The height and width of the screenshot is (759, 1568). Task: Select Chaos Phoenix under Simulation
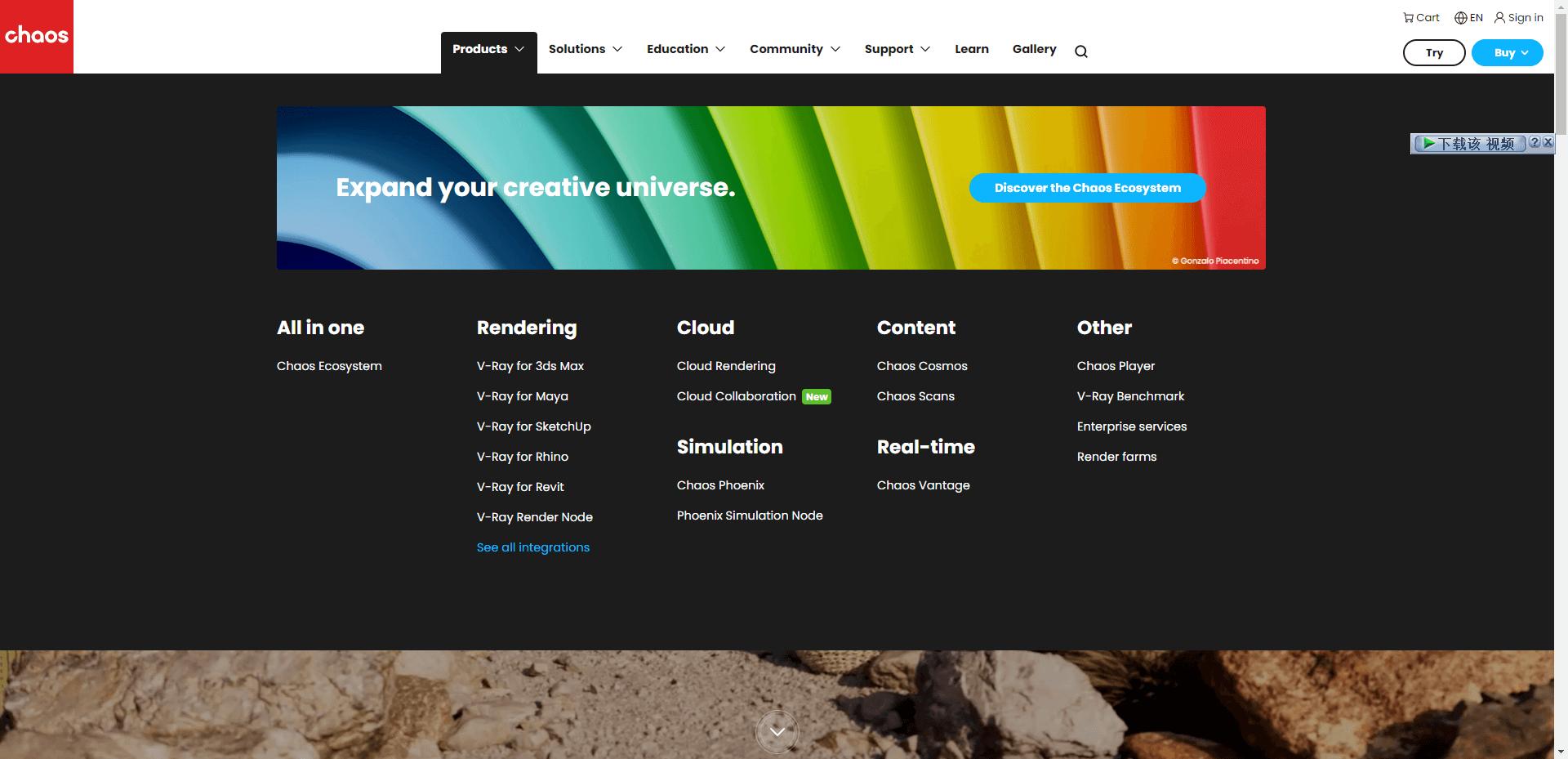[x=720, y=485]
